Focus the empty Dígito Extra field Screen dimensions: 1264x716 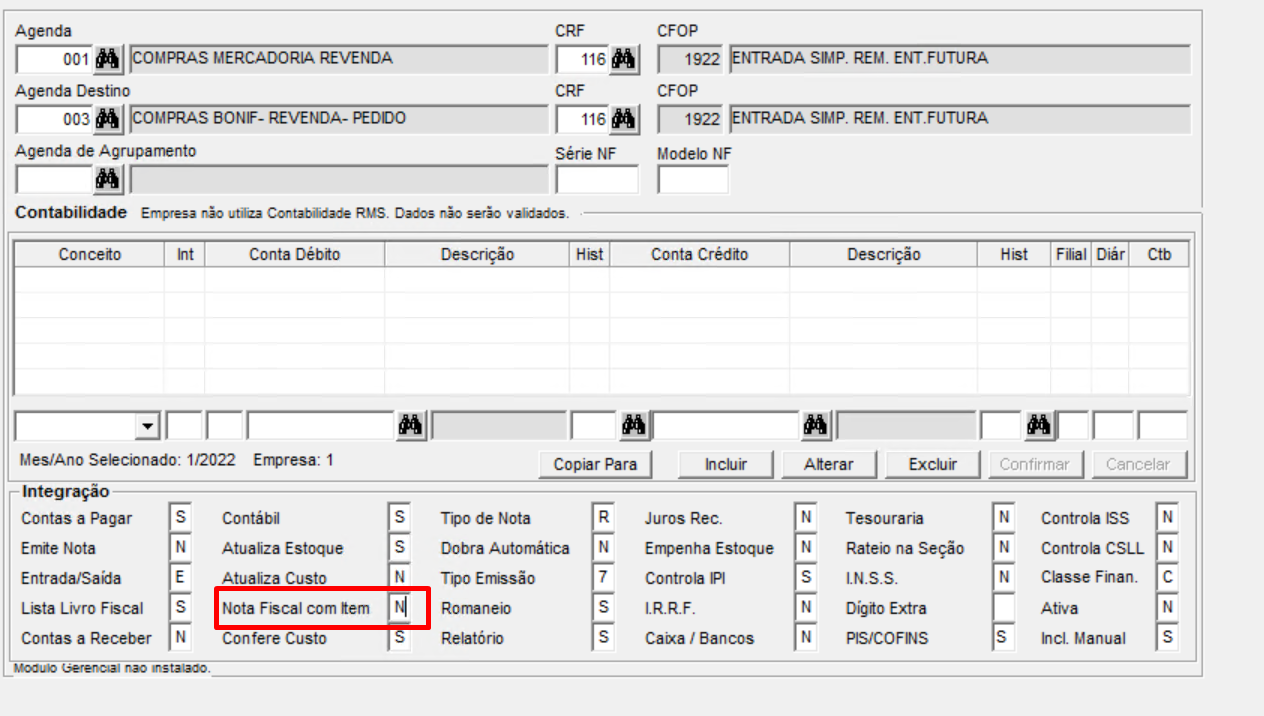coord(1004,608)
